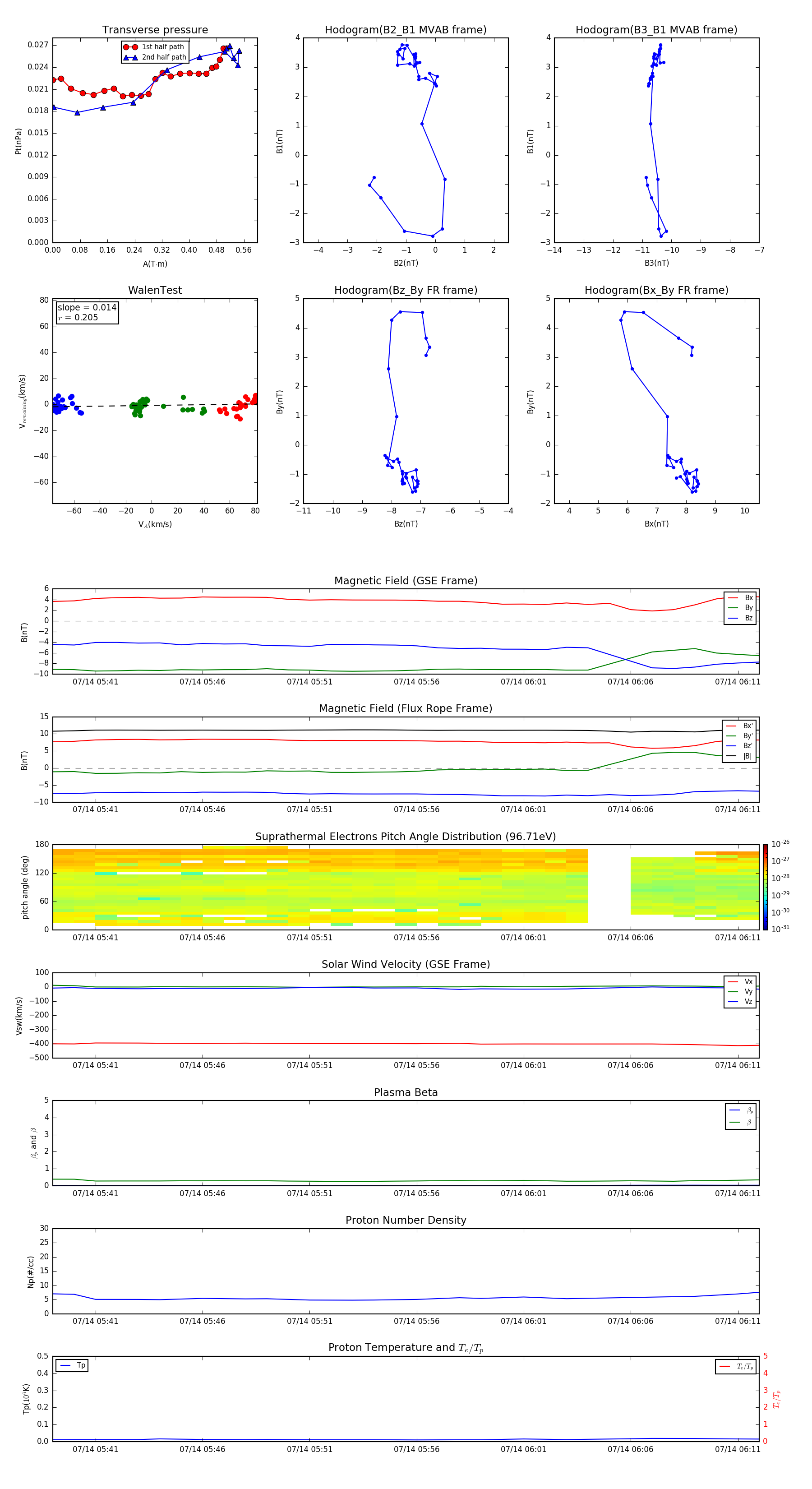
Task: Click the "Solar Wind Velocity (GSE Frame)" title
Action: [406, 964]
